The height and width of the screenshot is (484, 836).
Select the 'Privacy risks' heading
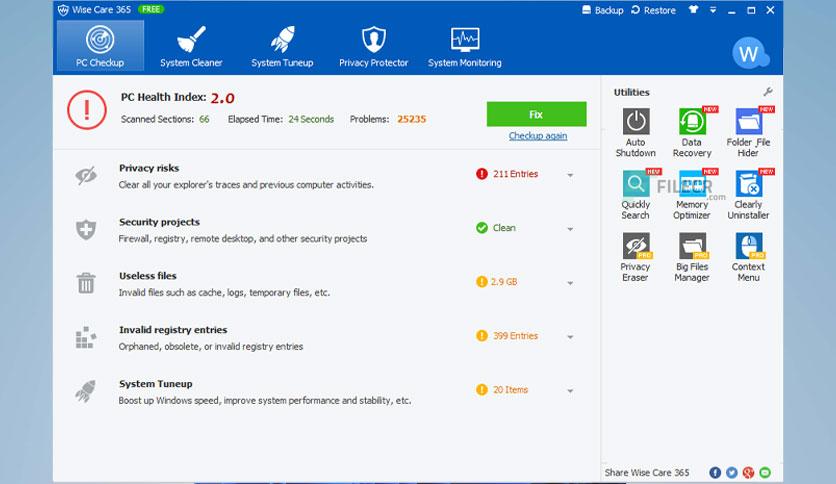tap(149, 168)
